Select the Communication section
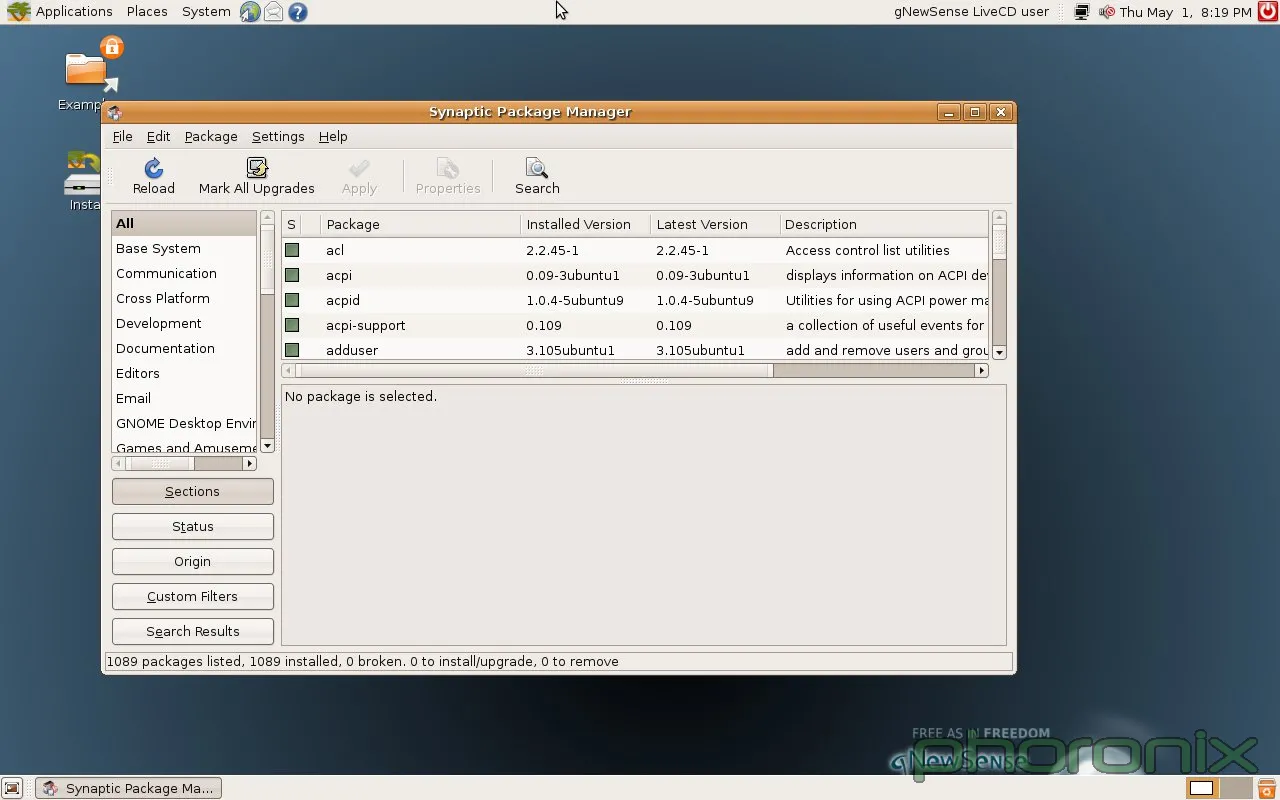Viewport: 1280px width, 800px height. (185, 273)
